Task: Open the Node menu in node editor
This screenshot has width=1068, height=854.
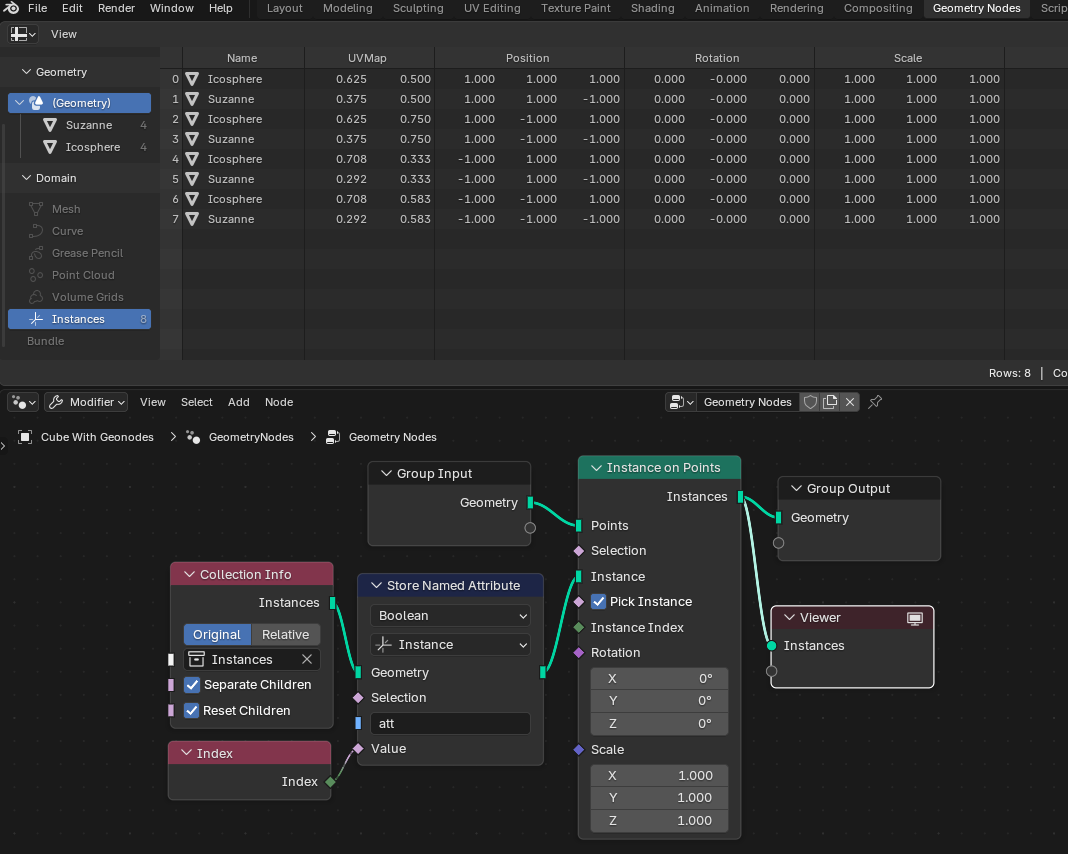Action: (x=279, y=402)
